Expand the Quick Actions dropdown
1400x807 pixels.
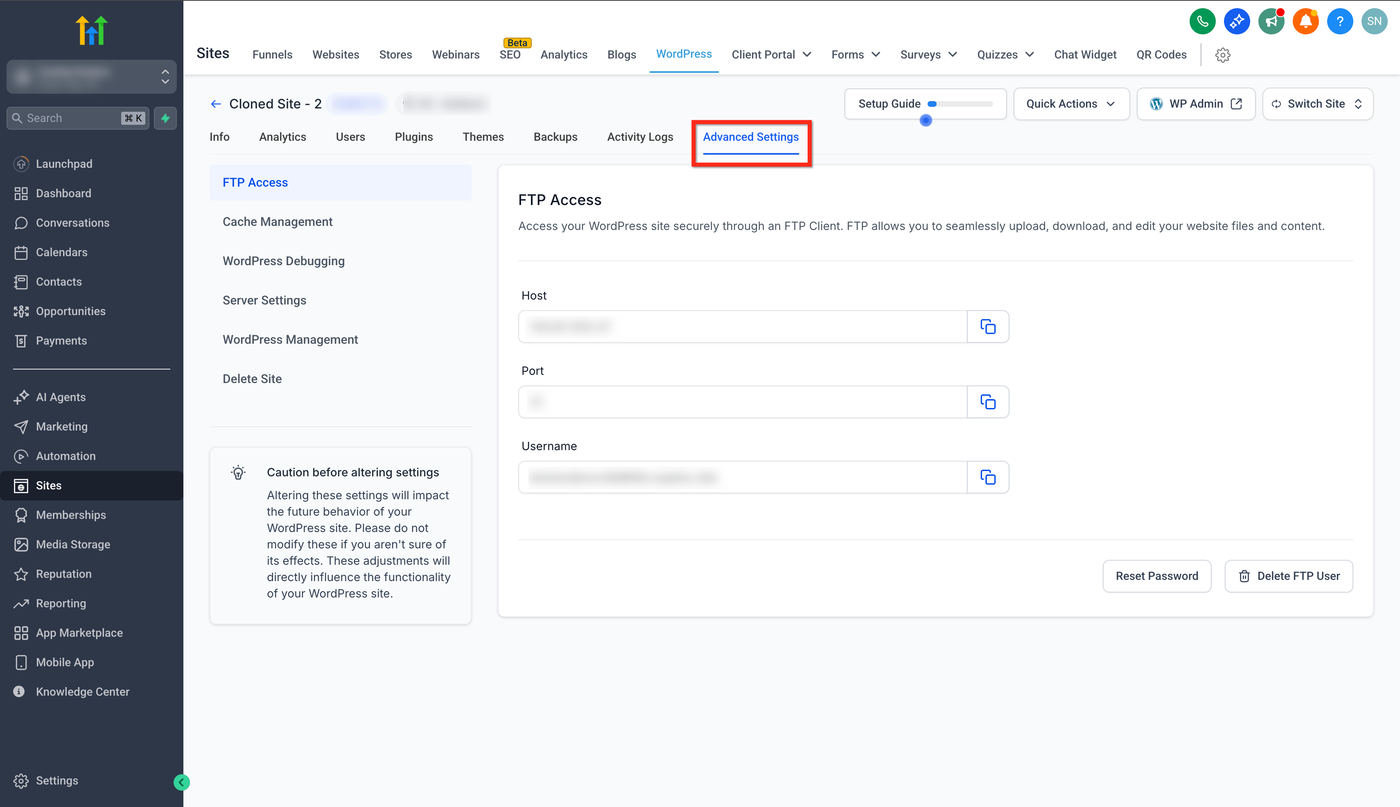1071,104
